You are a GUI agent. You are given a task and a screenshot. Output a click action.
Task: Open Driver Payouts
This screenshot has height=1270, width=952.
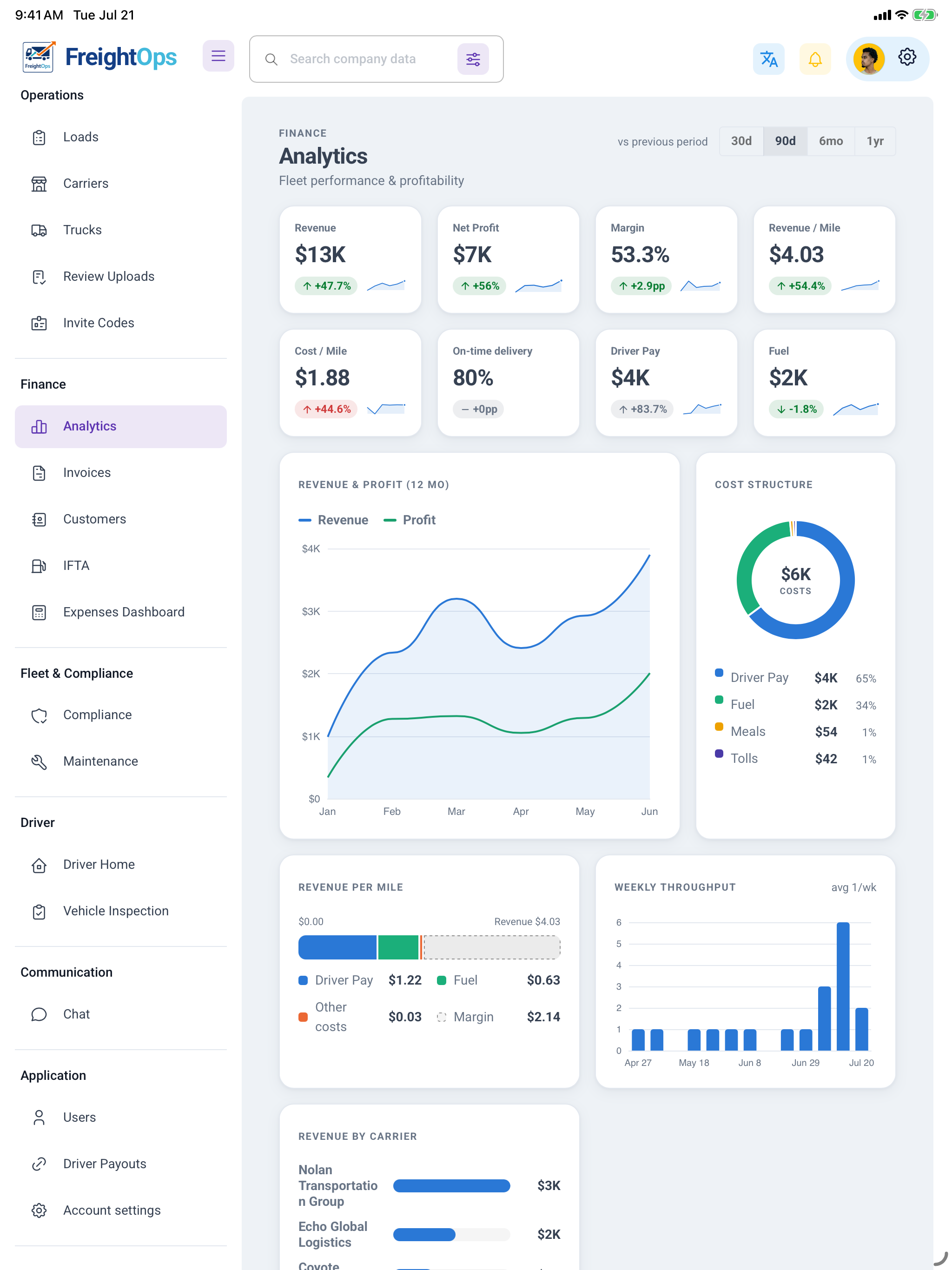point(120,1164)
